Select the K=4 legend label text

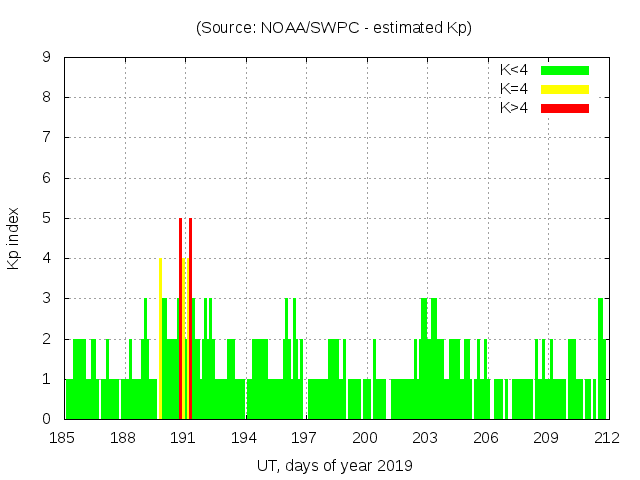514,89
